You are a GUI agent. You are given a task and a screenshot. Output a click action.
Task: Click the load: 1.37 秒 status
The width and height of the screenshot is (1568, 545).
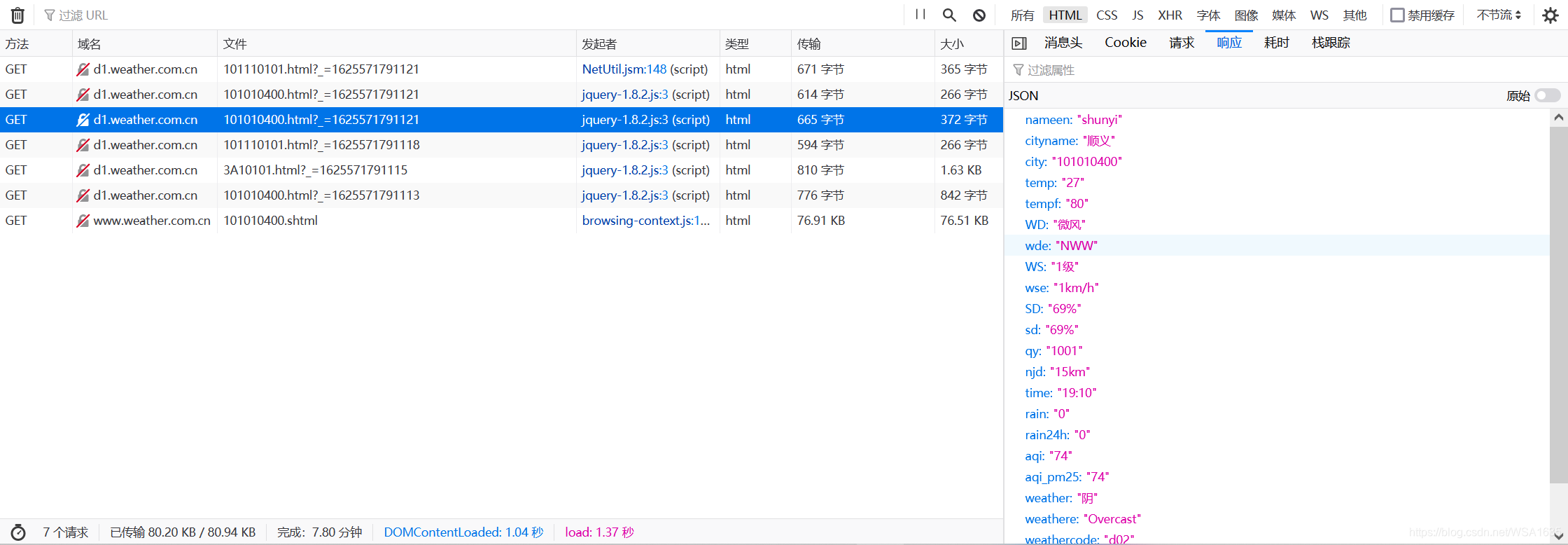coord(599,532)
